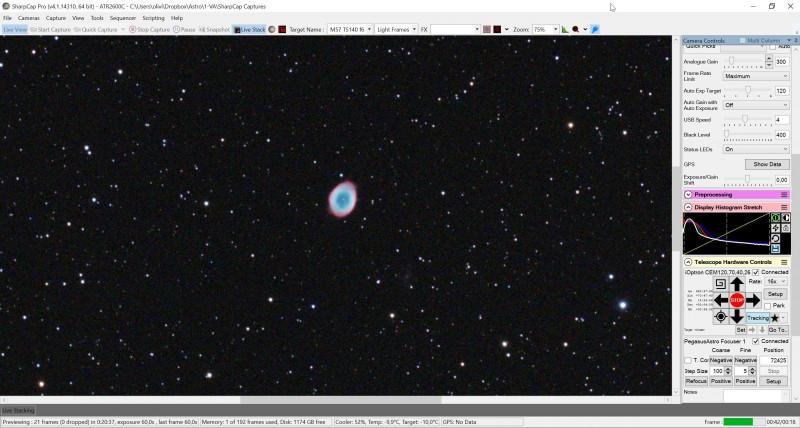This screenshot has height=428, width=800.
Task: Click the Go To button
Action: tap(777, 330)
